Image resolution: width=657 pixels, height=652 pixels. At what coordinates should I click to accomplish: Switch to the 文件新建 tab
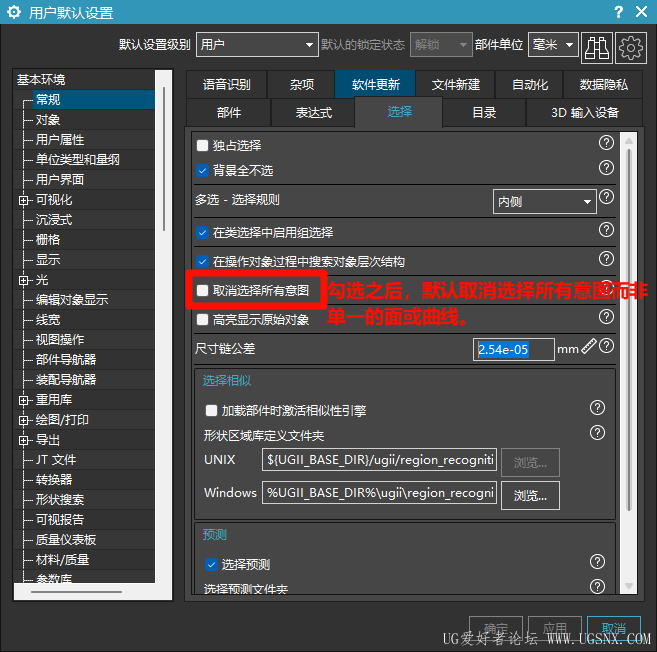pyautogui.click(x=455, y=84)
